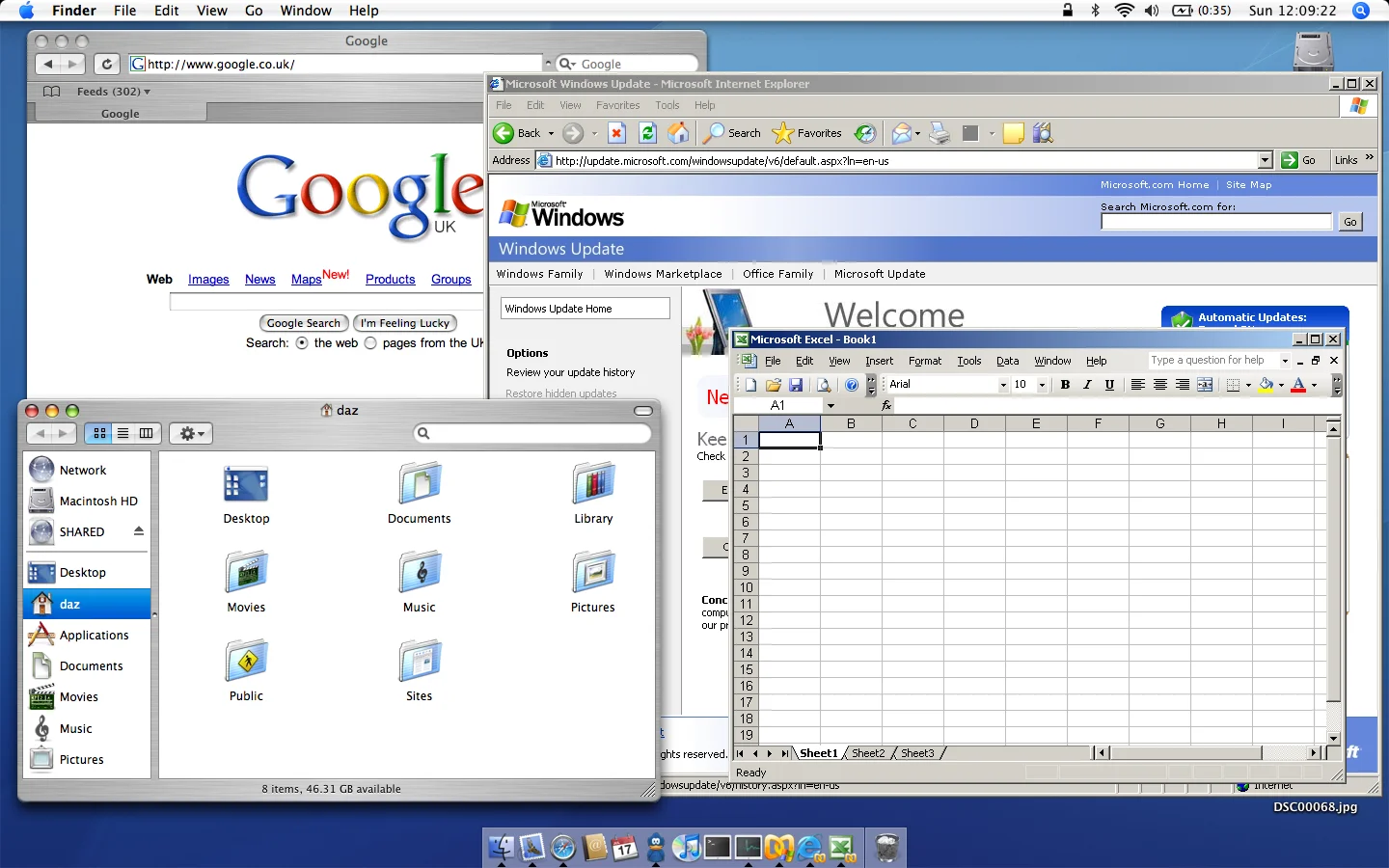Viewport: 1389px width, 868px height.
Task: Open the Favorites menu in Internet Explorer
Action: pyautogui.click(x=617, y=105)
